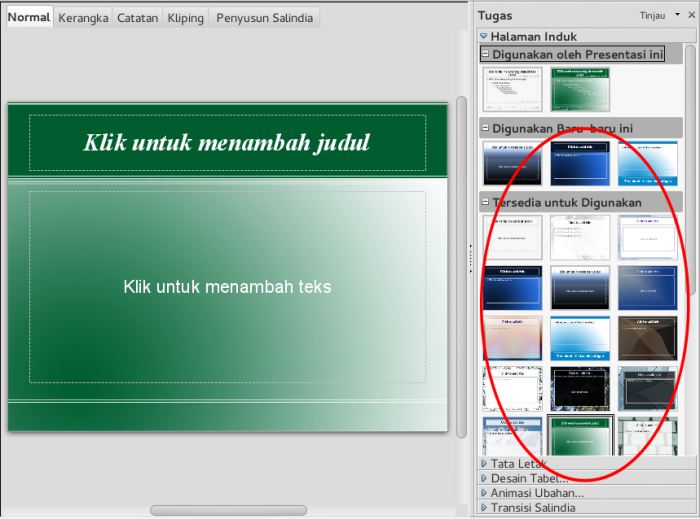Choose the pale mint master in bottom row

[x=647, y=436]
